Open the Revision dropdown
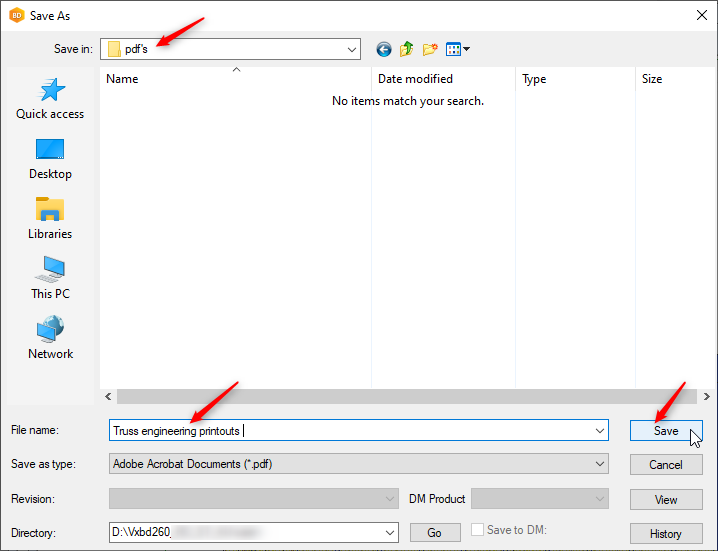The width and height of the screenshot is (718, 551). click(x=390, y=499)
